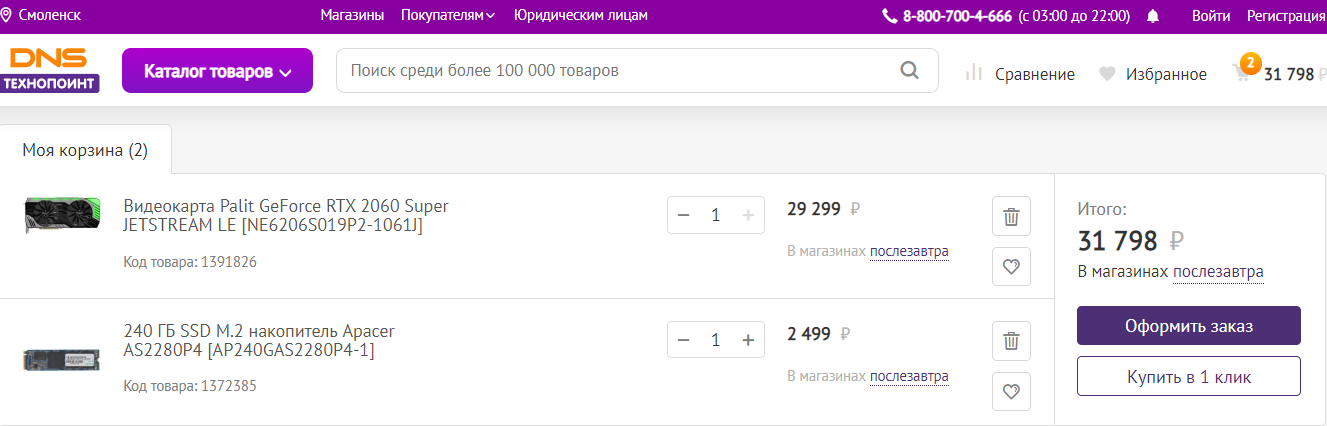Image resolution: width=1327 pixels, height=426 pixels.
Task: Expand the Покупателям menu
Action: click(448, 15)
